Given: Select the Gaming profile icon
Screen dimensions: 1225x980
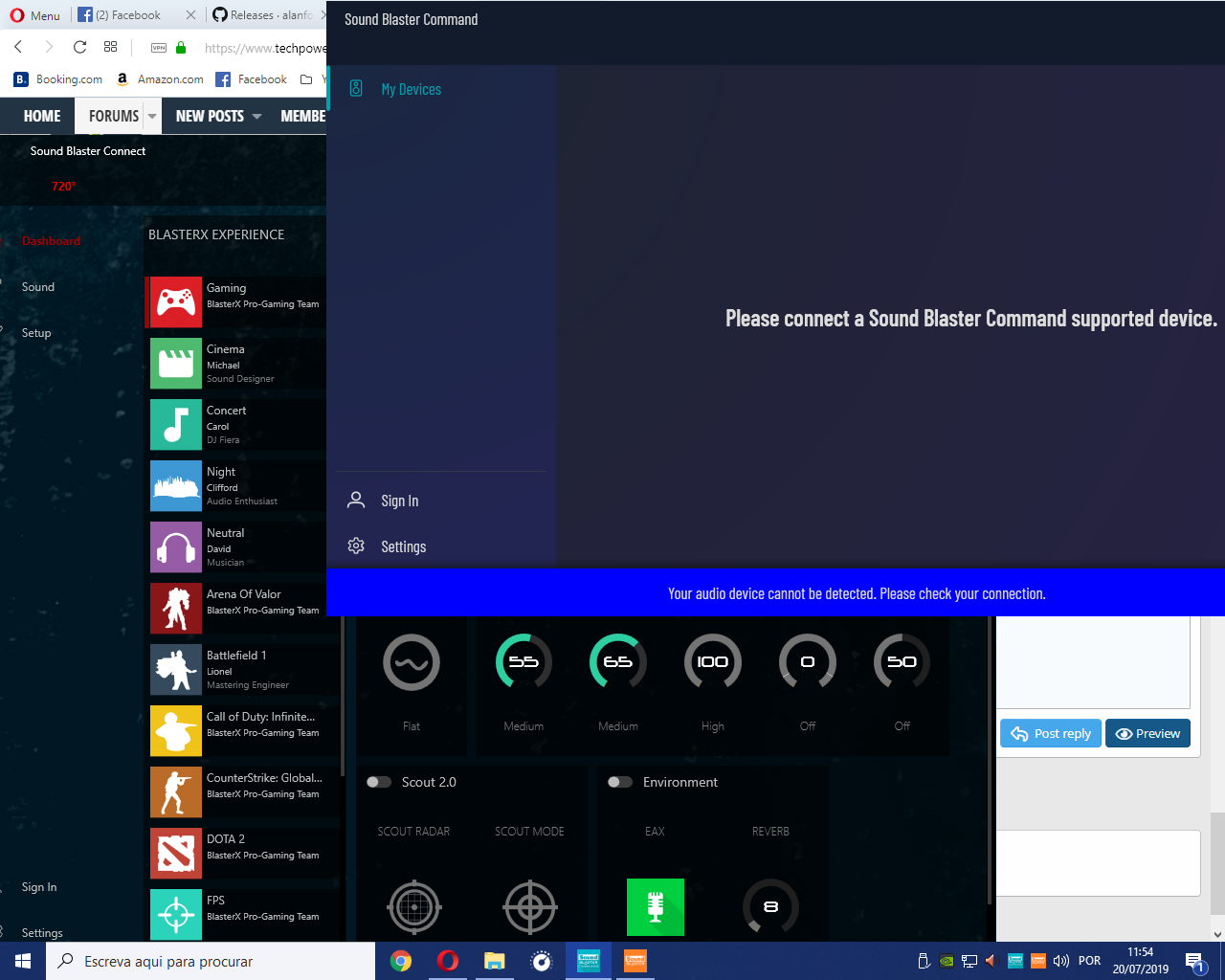Looking at the screenshot, I should [176, 302].
